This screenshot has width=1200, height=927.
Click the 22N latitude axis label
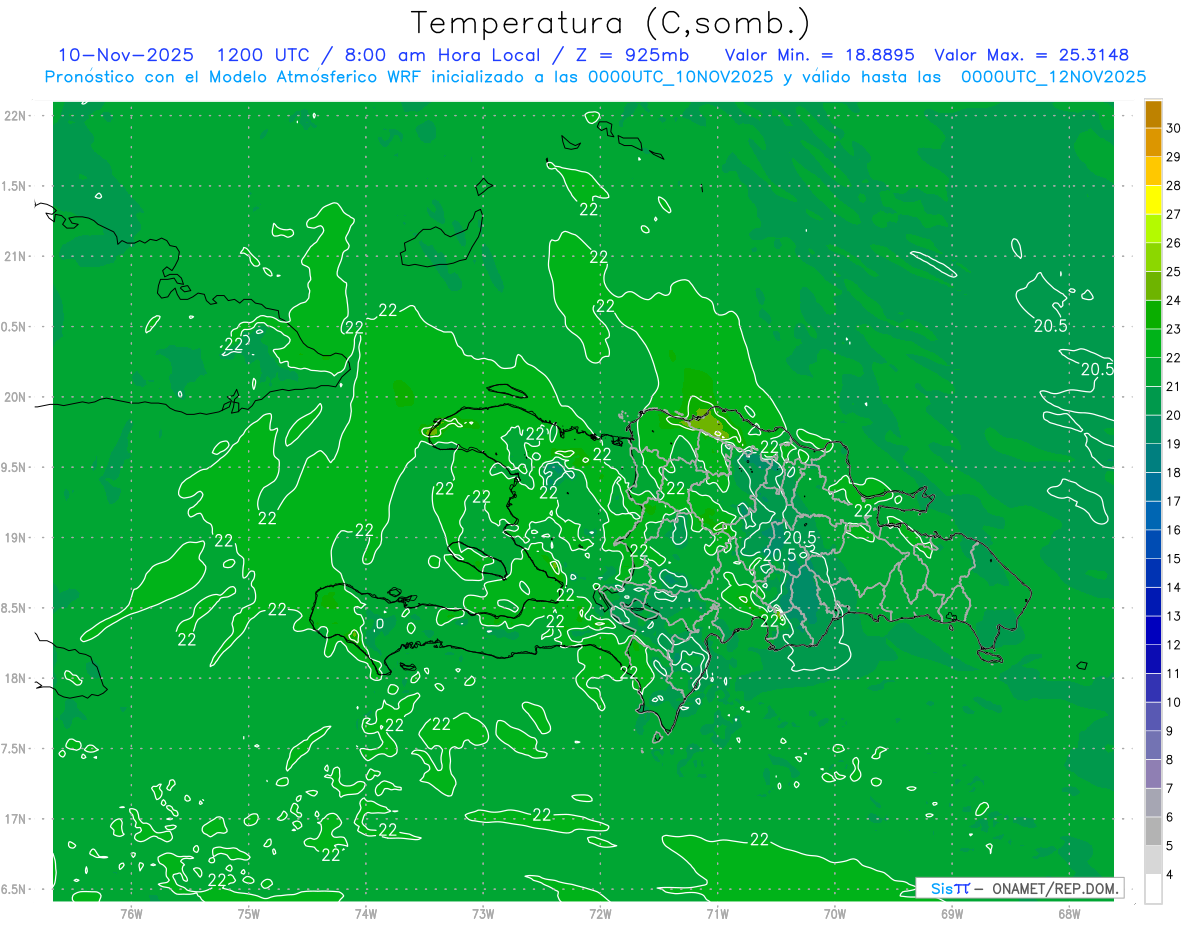tap(15, 116)
